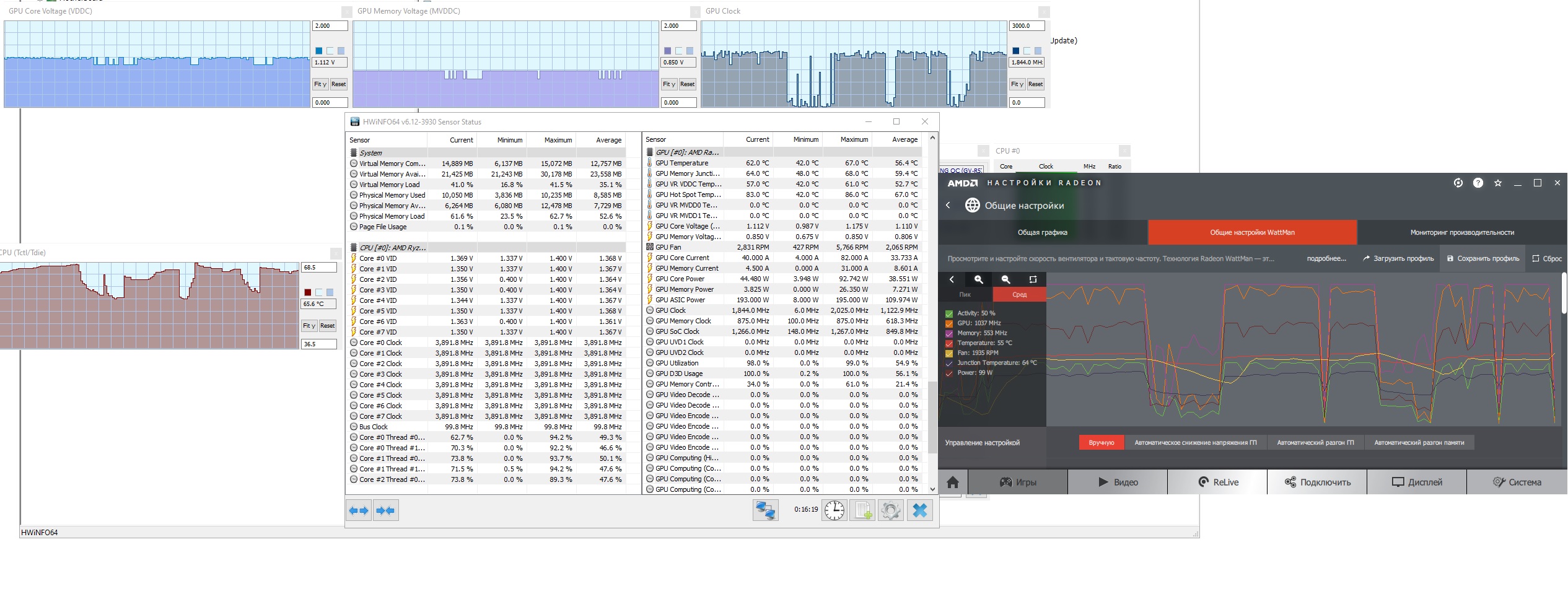Click Fit y in CPU Tctl/Tdie graph
Screen dimensions: 1568x599
(x=309, y=326)
